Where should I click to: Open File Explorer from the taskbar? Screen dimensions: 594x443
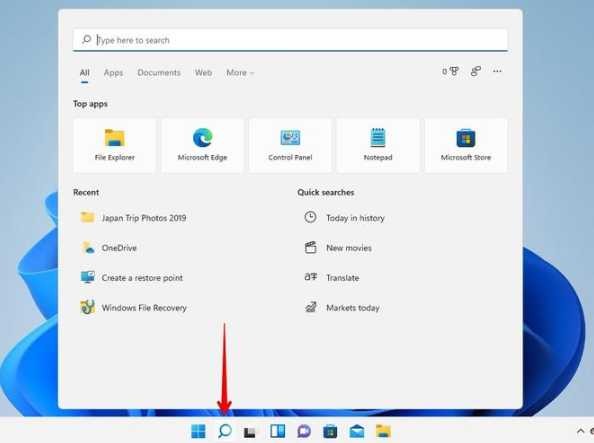pyautogui.click(x=383, y=431)
